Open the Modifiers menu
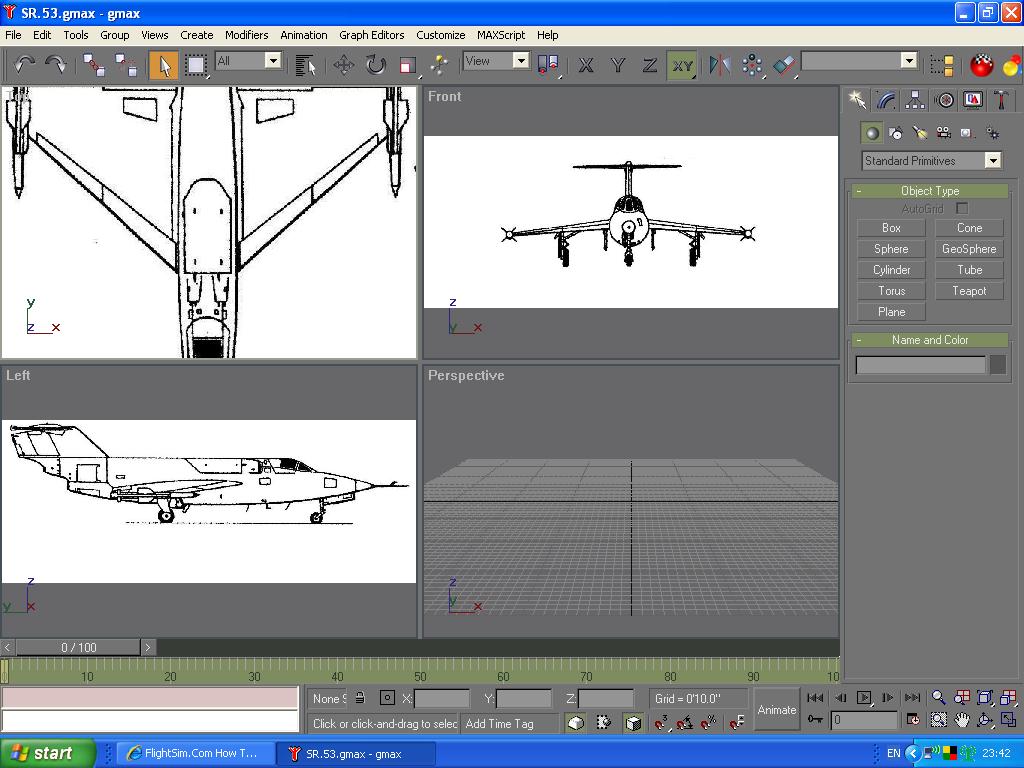Screen dimensions: 1024x768 pyautogui.click(x=246, y=35)
